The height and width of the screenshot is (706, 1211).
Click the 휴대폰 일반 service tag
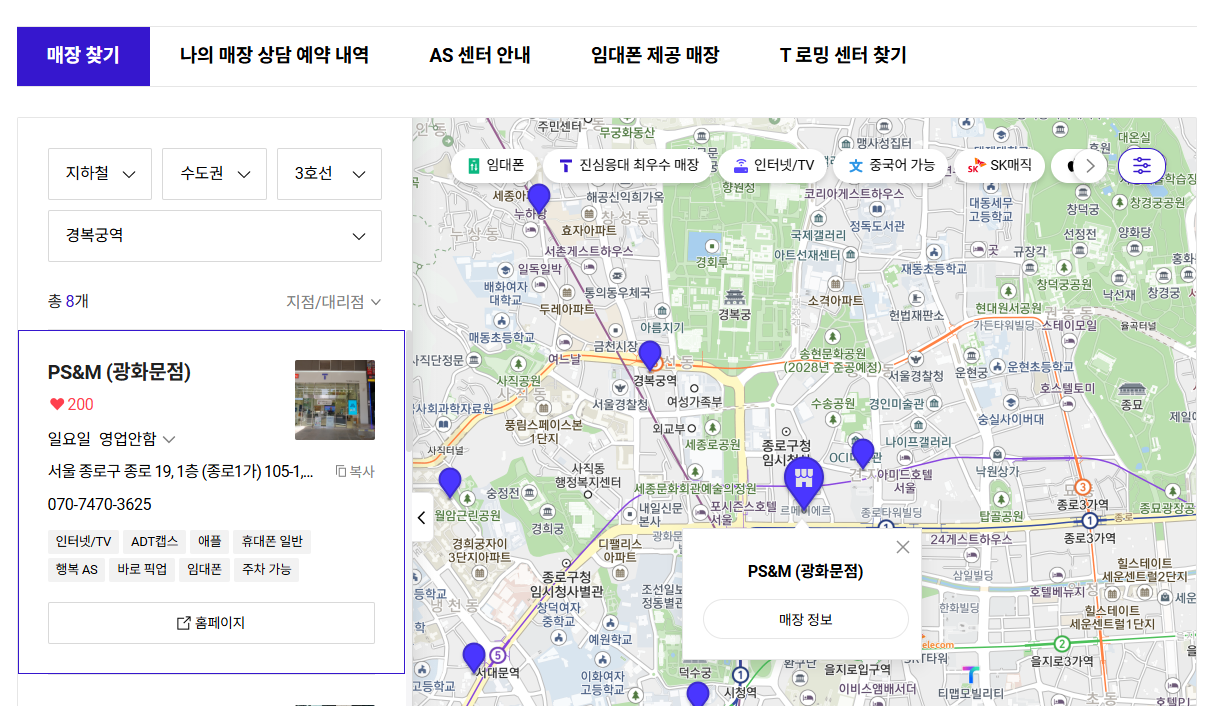click(273, 542)
